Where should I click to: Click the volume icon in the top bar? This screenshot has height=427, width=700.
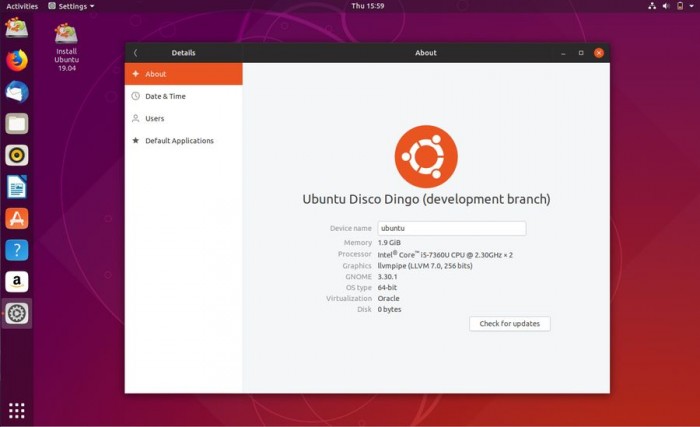(666, 6)
